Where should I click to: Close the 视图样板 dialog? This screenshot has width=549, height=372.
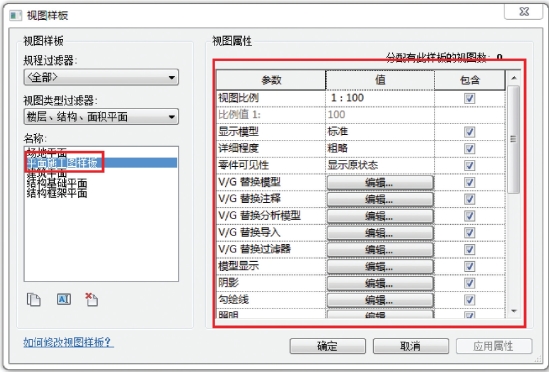click(524, 12)
